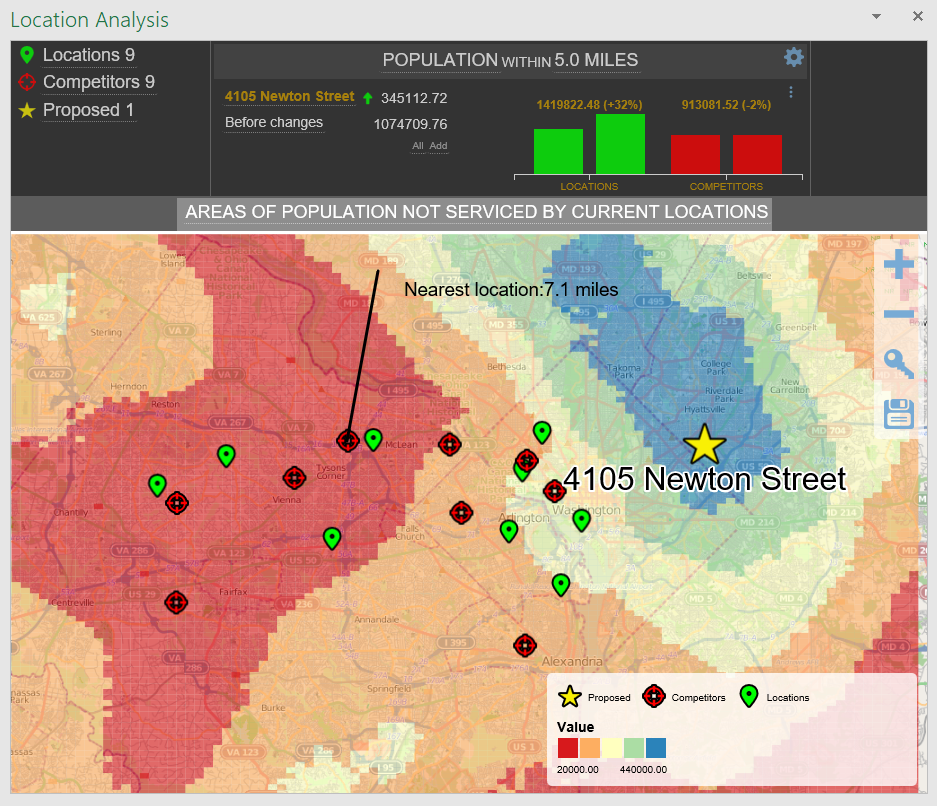
Task: Click the green location pin at Arlington
Action: 509,531
